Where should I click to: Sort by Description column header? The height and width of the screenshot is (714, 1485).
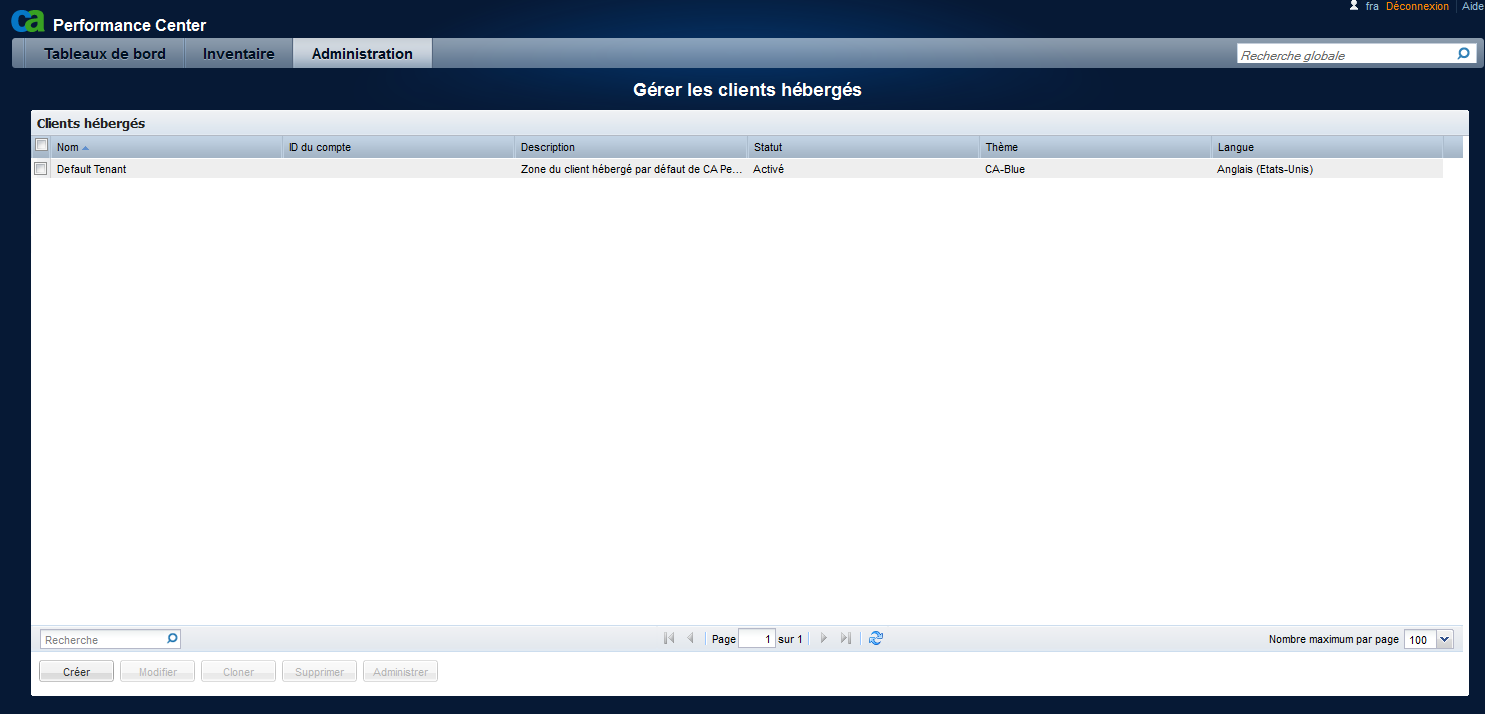[x=631, y=147]
